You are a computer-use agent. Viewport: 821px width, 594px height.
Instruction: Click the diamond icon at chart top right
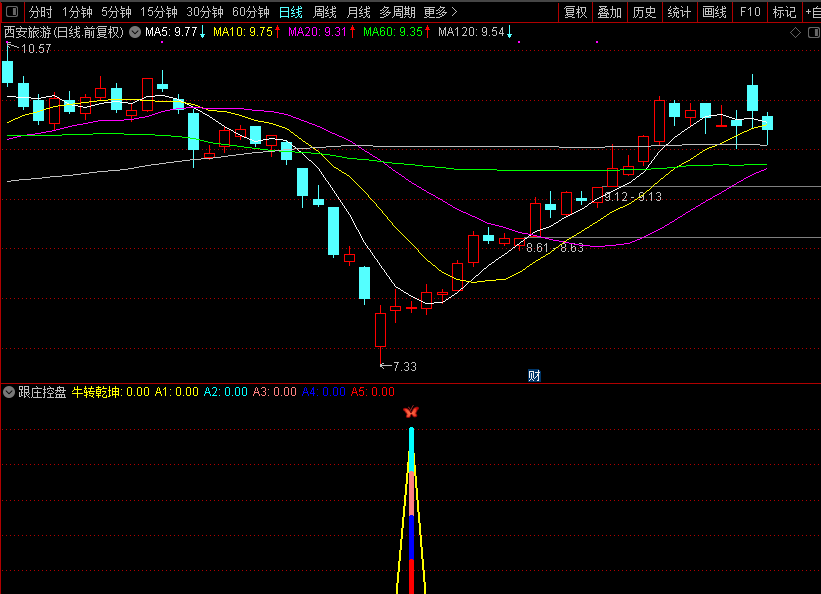[795, 32]
